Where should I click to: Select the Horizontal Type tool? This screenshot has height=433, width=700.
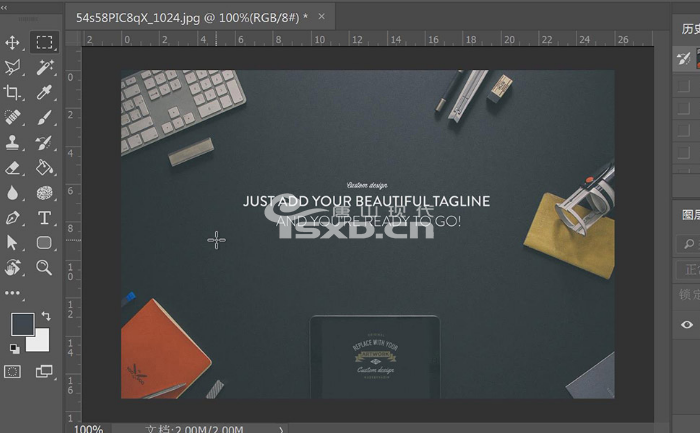[44, 218]
